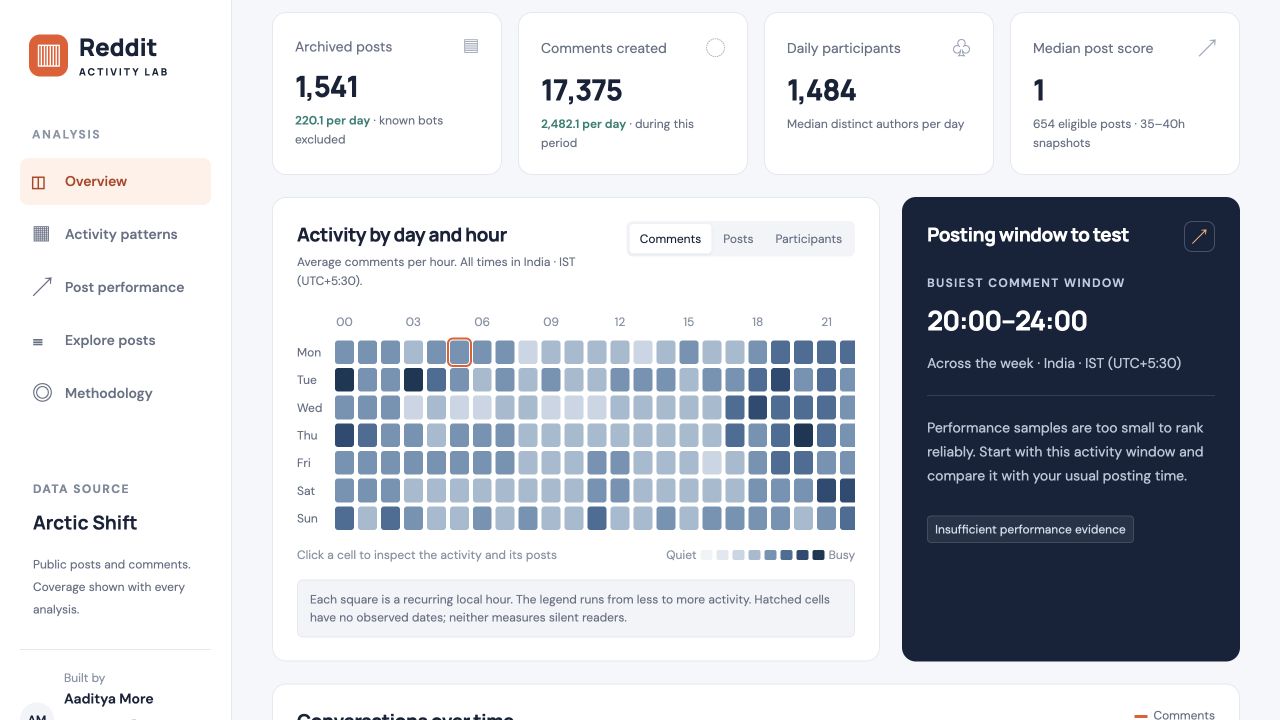Screen dimensions: 1280x720
Task: Switch heatmap to the Comments tab
Action: pyautogui.click(x=670, y=239)
